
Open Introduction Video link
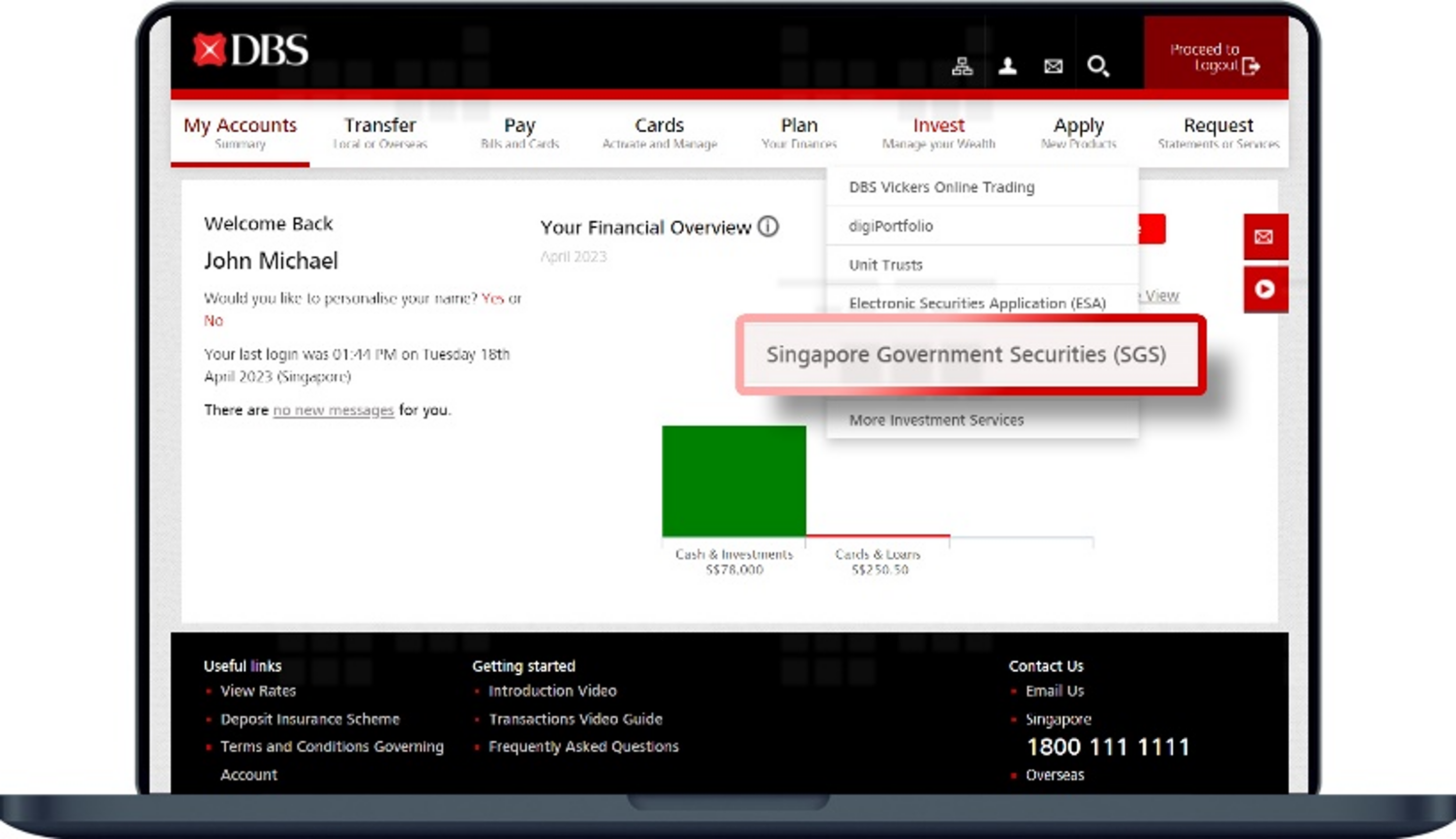coord(552,691)
